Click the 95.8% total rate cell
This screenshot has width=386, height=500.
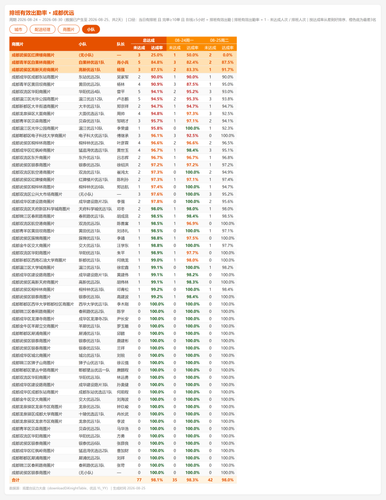(x=157, y=128)
